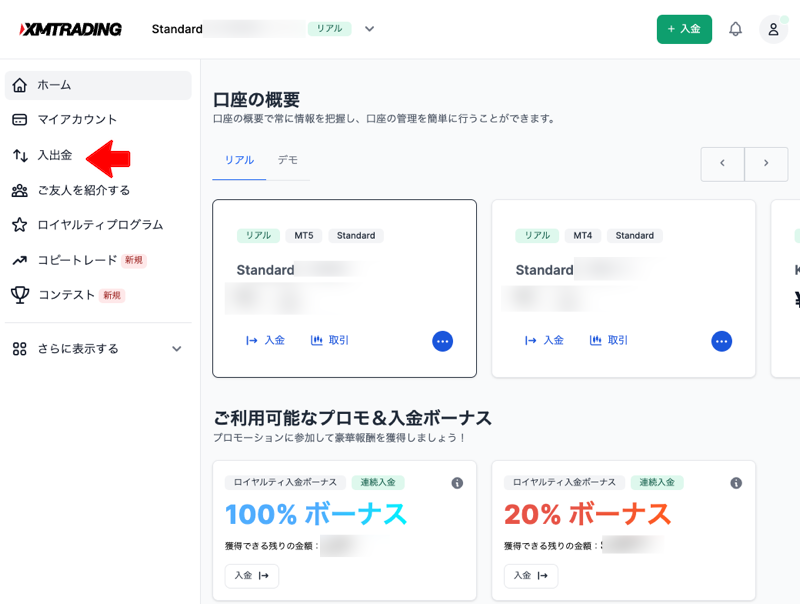Click the XMTRADING logo

70,29
